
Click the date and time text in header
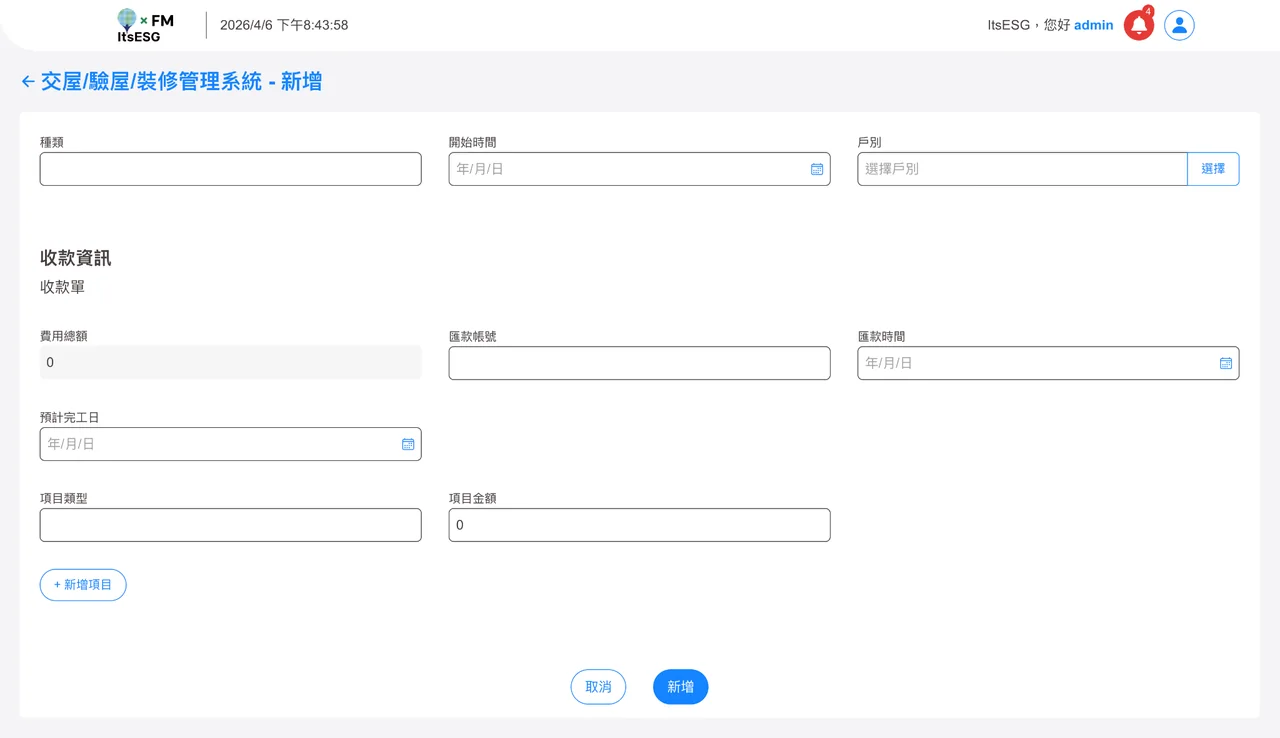click(284, 25)
